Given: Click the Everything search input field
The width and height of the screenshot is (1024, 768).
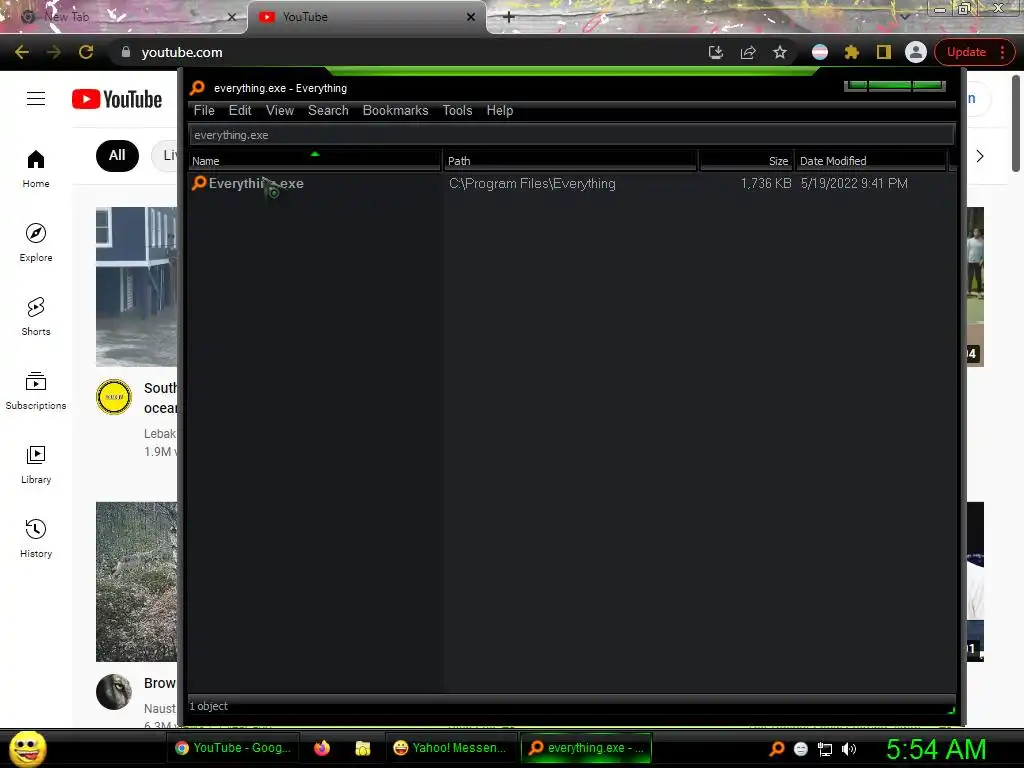Looking at the screenshot, I should coord(571,135).
